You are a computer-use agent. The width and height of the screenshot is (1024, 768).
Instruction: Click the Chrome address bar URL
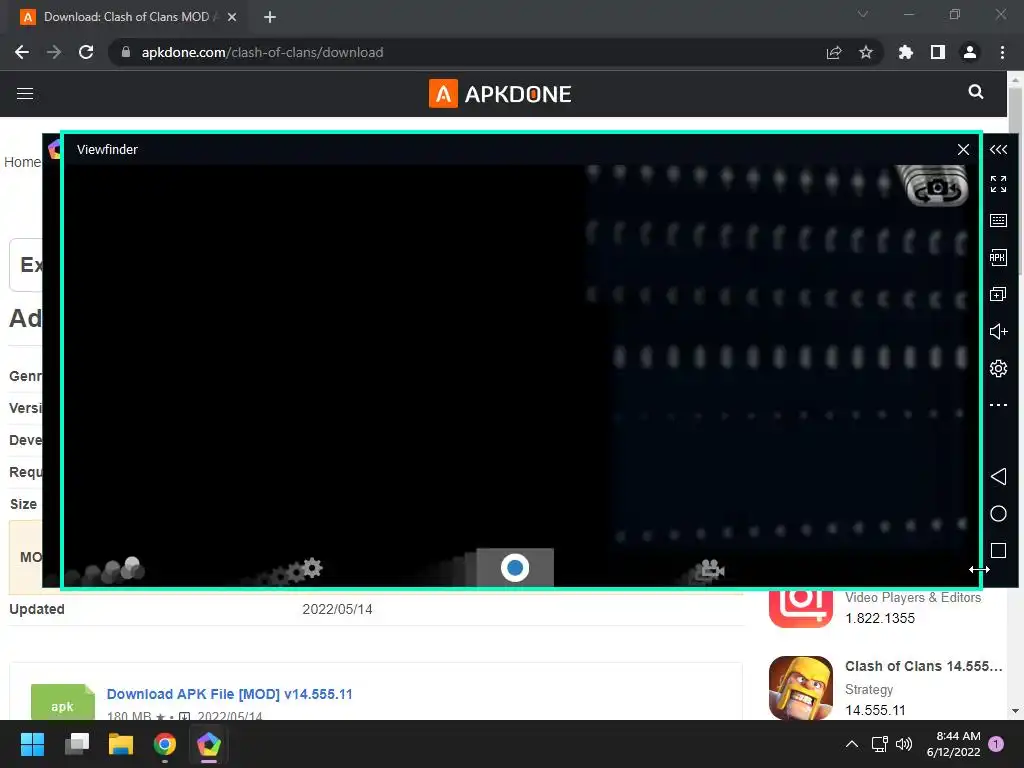262,52
